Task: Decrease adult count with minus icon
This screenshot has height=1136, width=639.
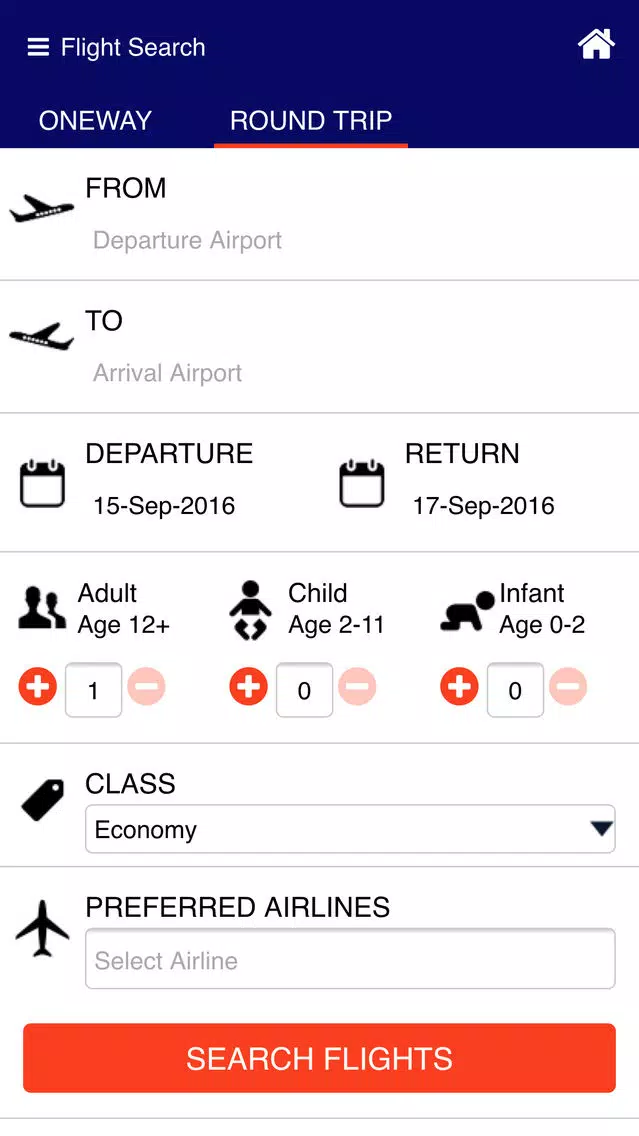Action: (x=146, y=686)
